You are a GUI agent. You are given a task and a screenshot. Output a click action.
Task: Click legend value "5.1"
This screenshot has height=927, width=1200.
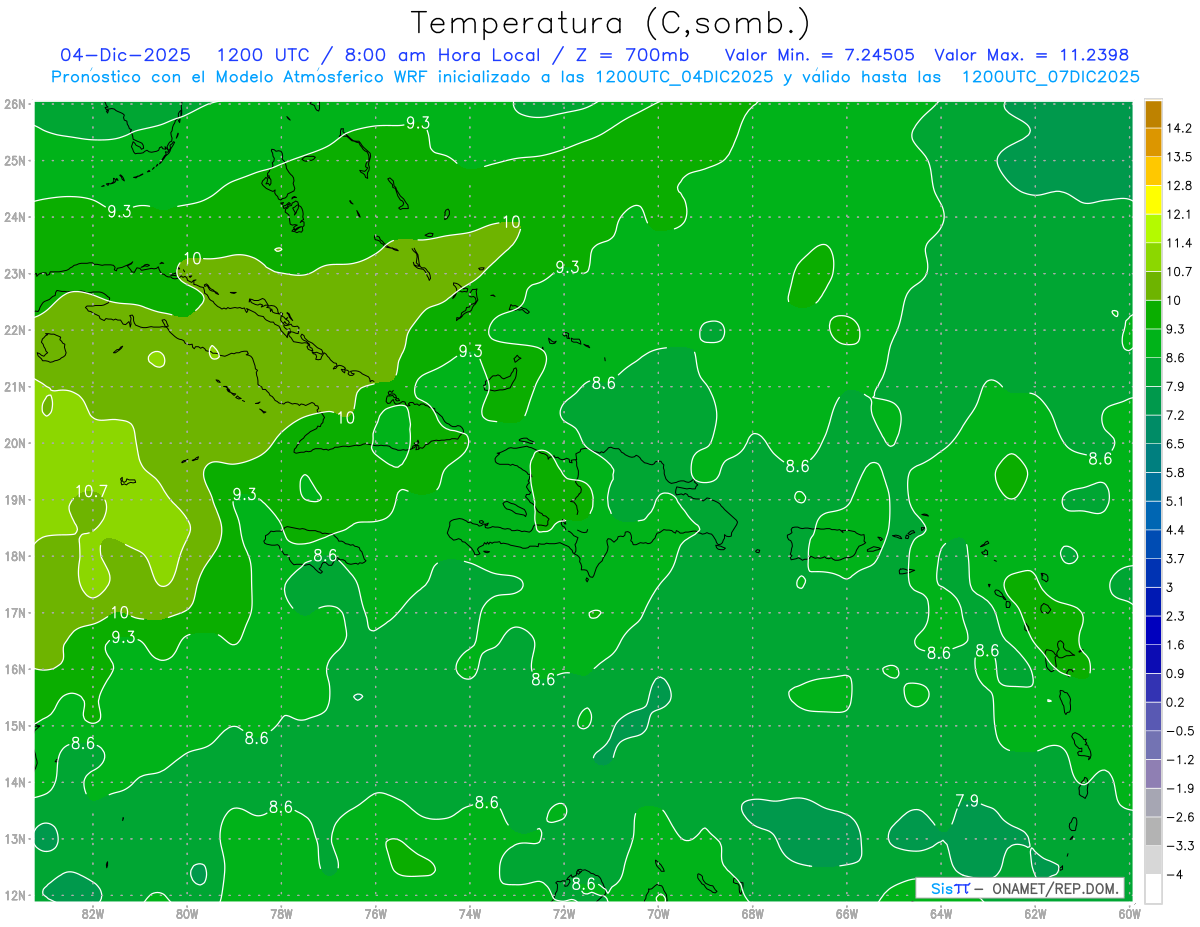pos(1176,501)
